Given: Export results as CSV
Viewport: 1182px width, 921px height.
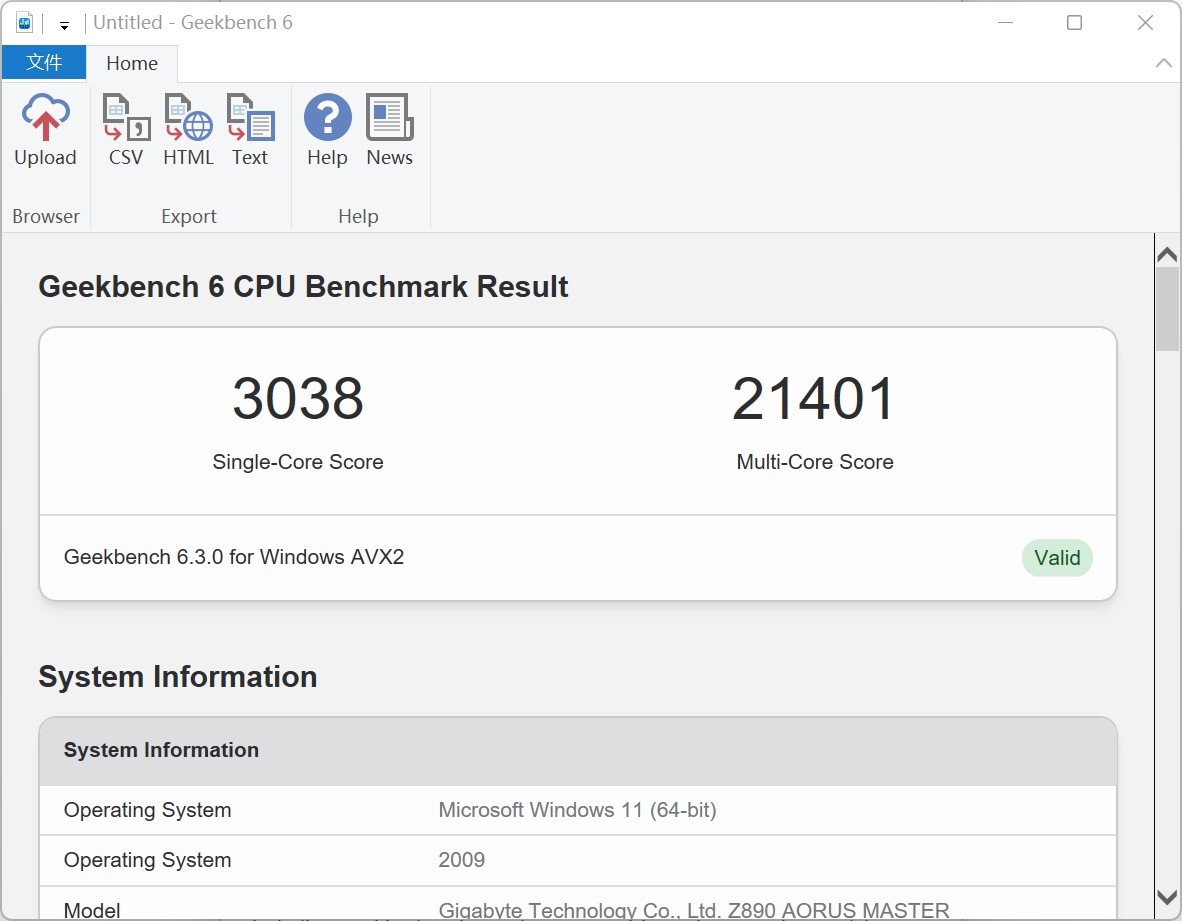Looking at the screenshot, I should [x=126, y=131].
